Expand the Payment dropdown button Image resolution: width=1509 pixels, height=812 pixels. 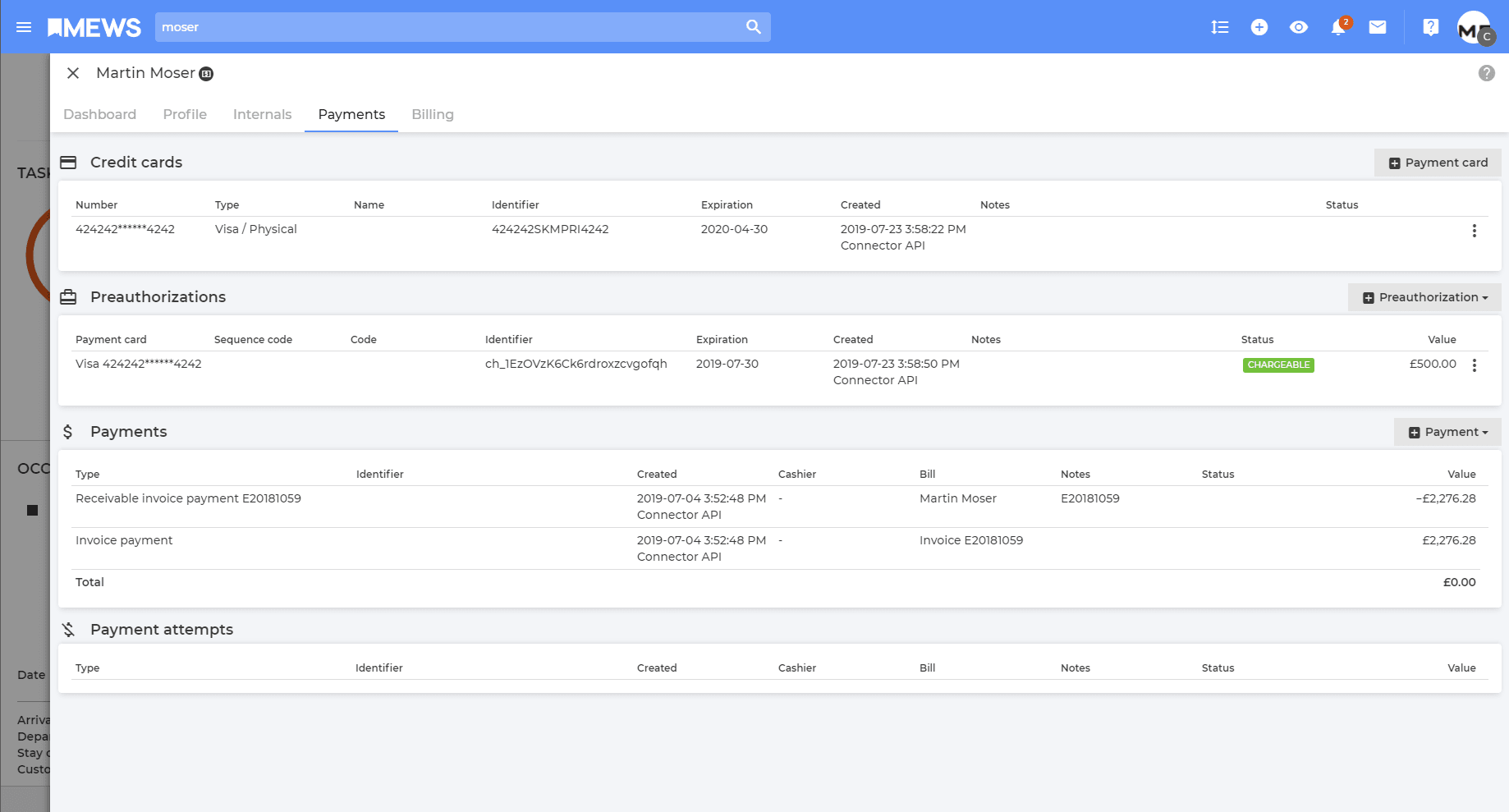(1447, 432)
